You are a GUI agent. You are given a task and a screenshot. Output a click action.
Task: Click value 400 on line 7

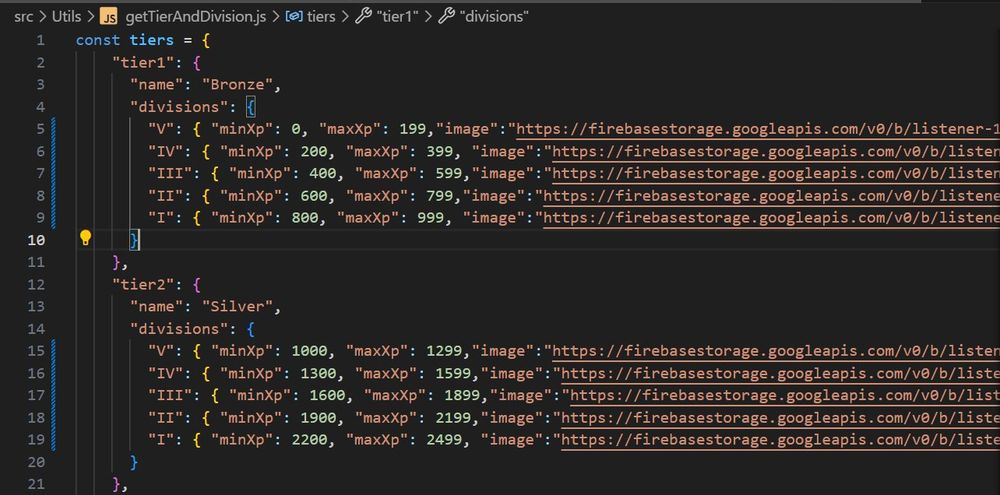tap(323, 174)
